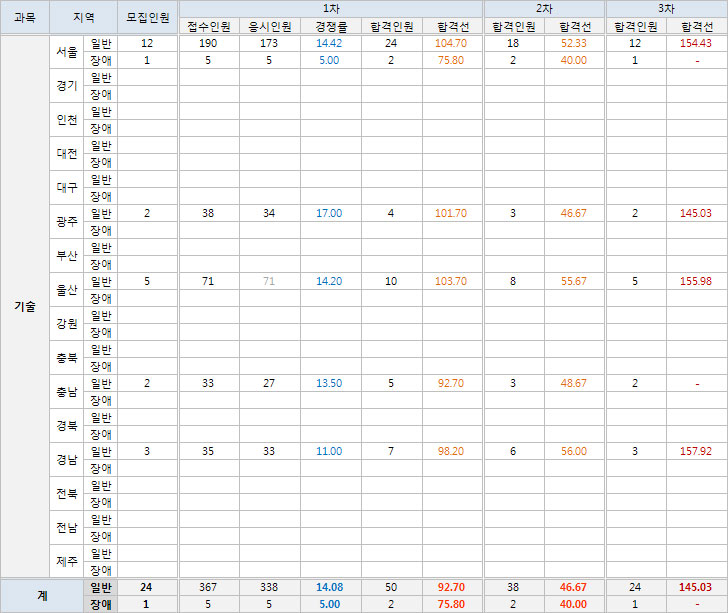728x613 pixels.
Task: Select the 강원 region cell
Action: (x=66, y=323)
